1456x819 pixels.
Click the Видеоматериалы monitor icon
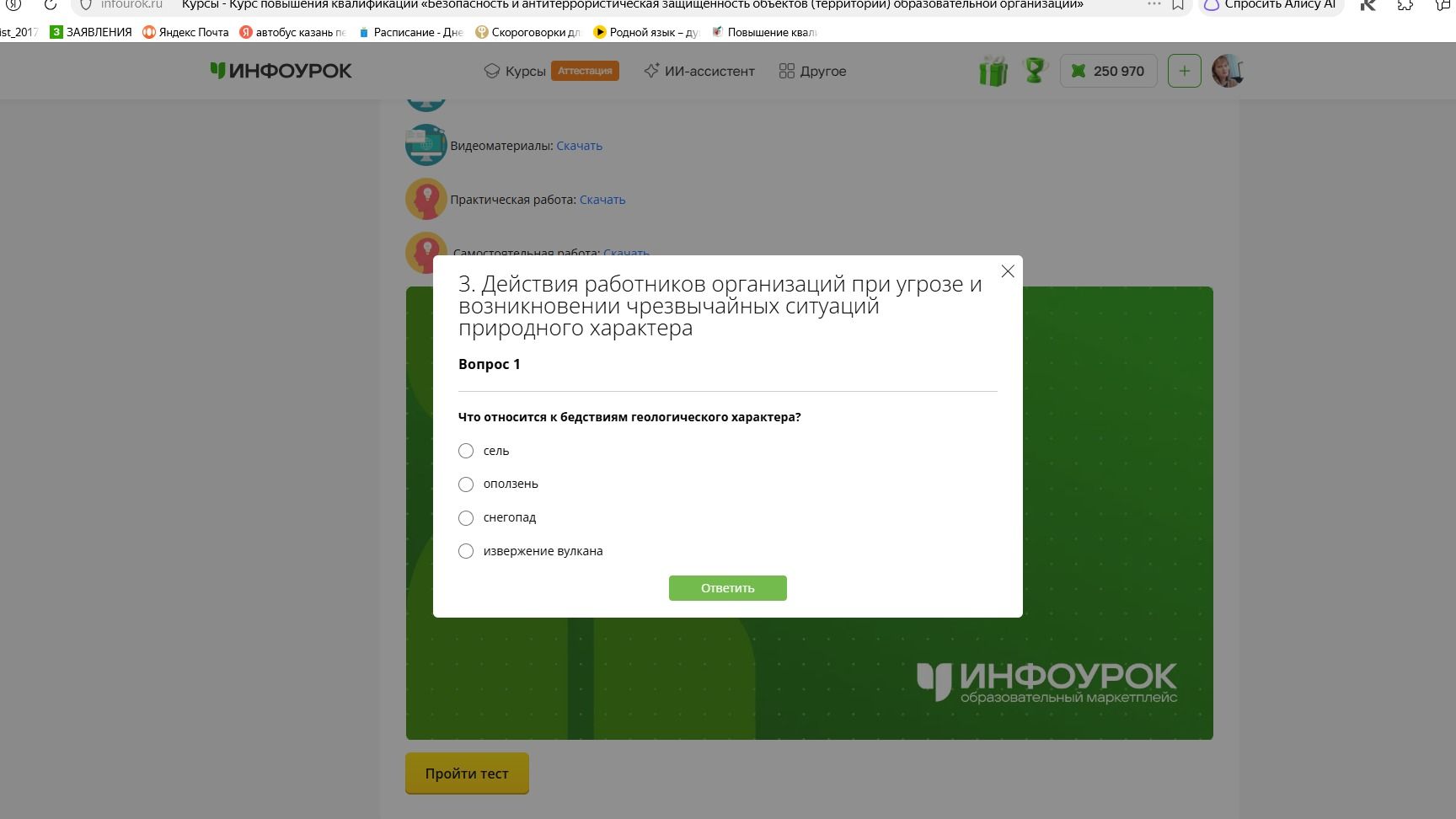(426, 145)
